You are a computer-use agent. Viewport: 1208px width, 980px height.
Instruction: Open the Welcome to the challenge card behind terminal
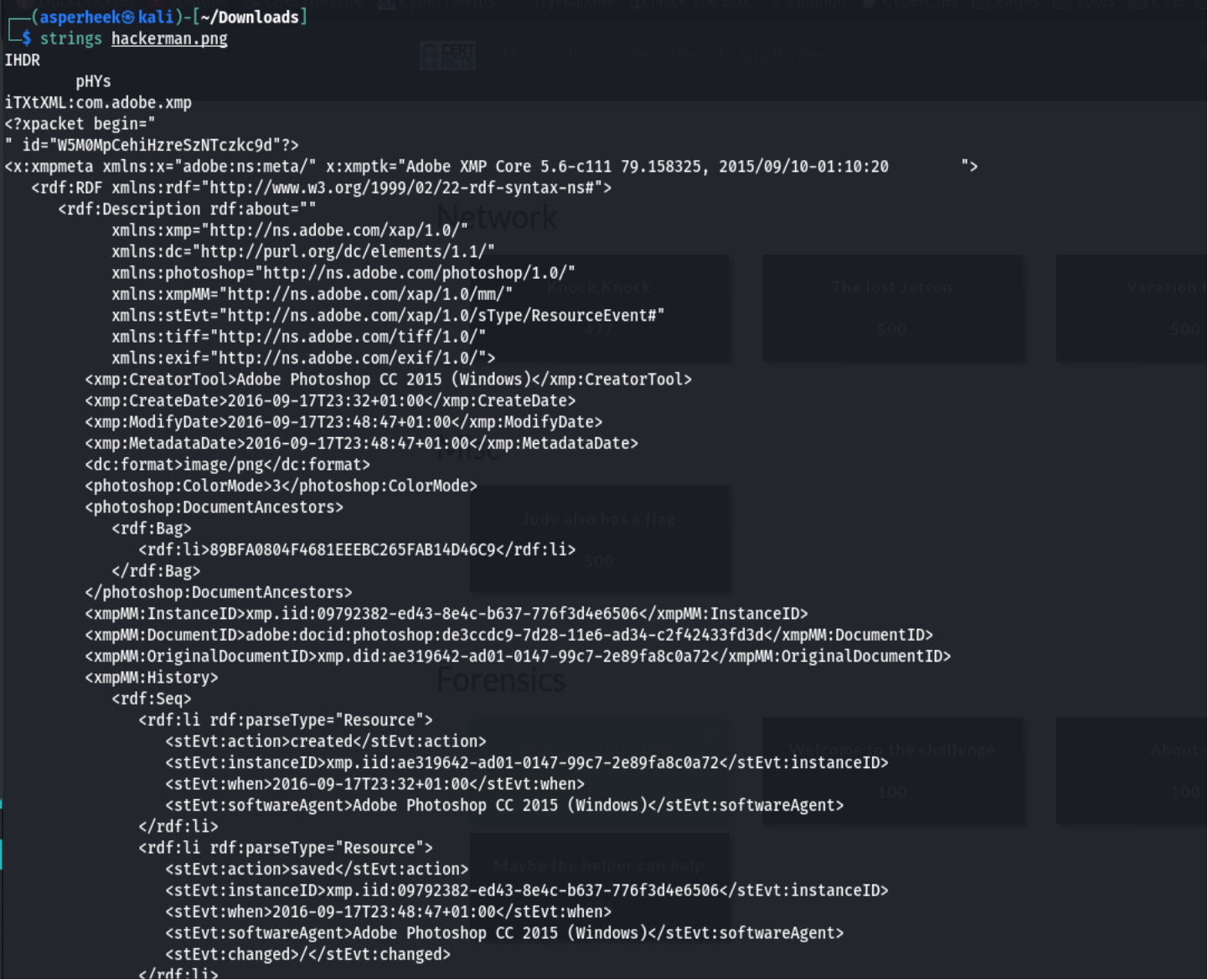pyautogui.click(x=892, y=771)
